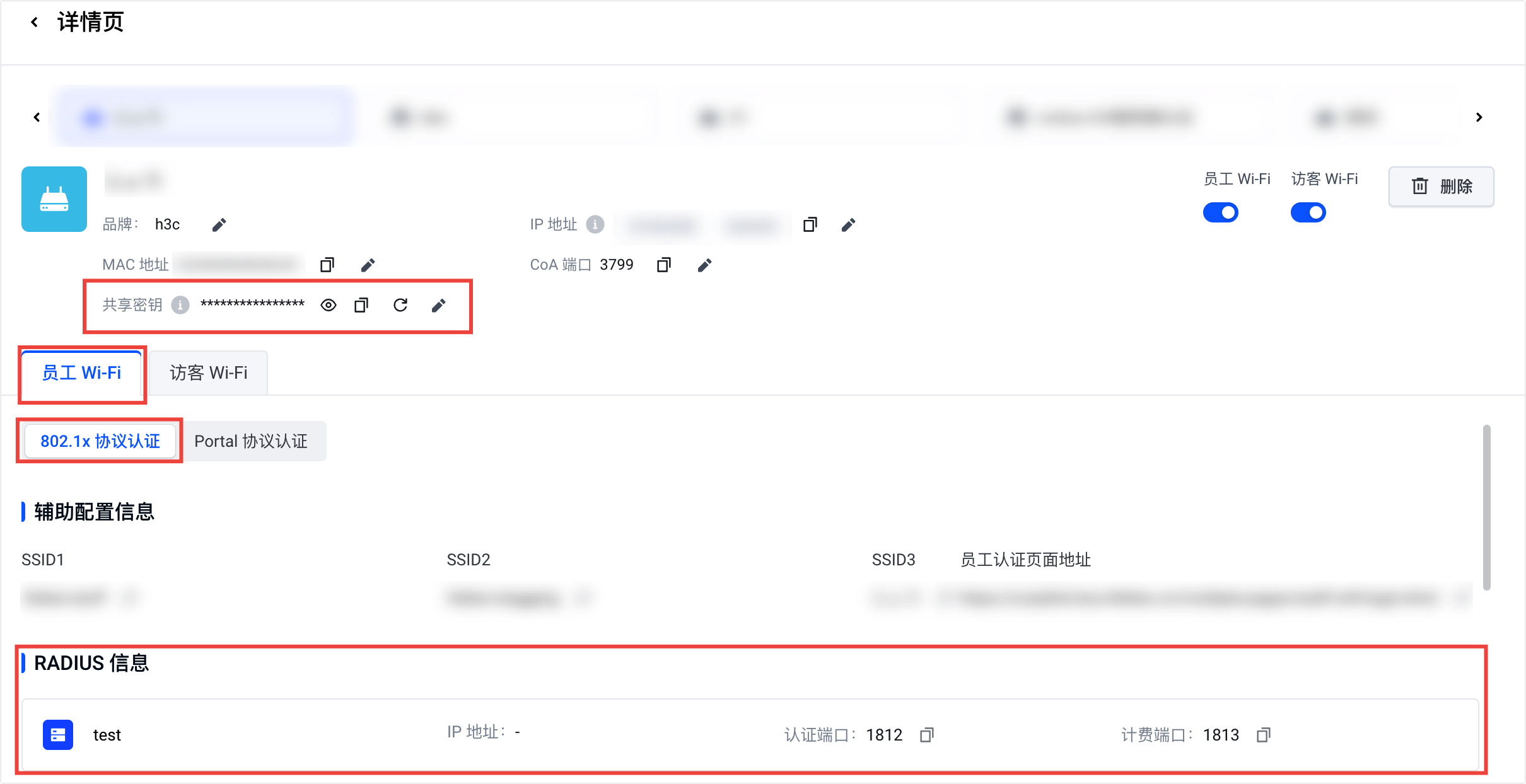This screenshot has height=784, width=1526.
Task: Regenerate the 共享密钥 with refresh icon
Action: (400, 306)
